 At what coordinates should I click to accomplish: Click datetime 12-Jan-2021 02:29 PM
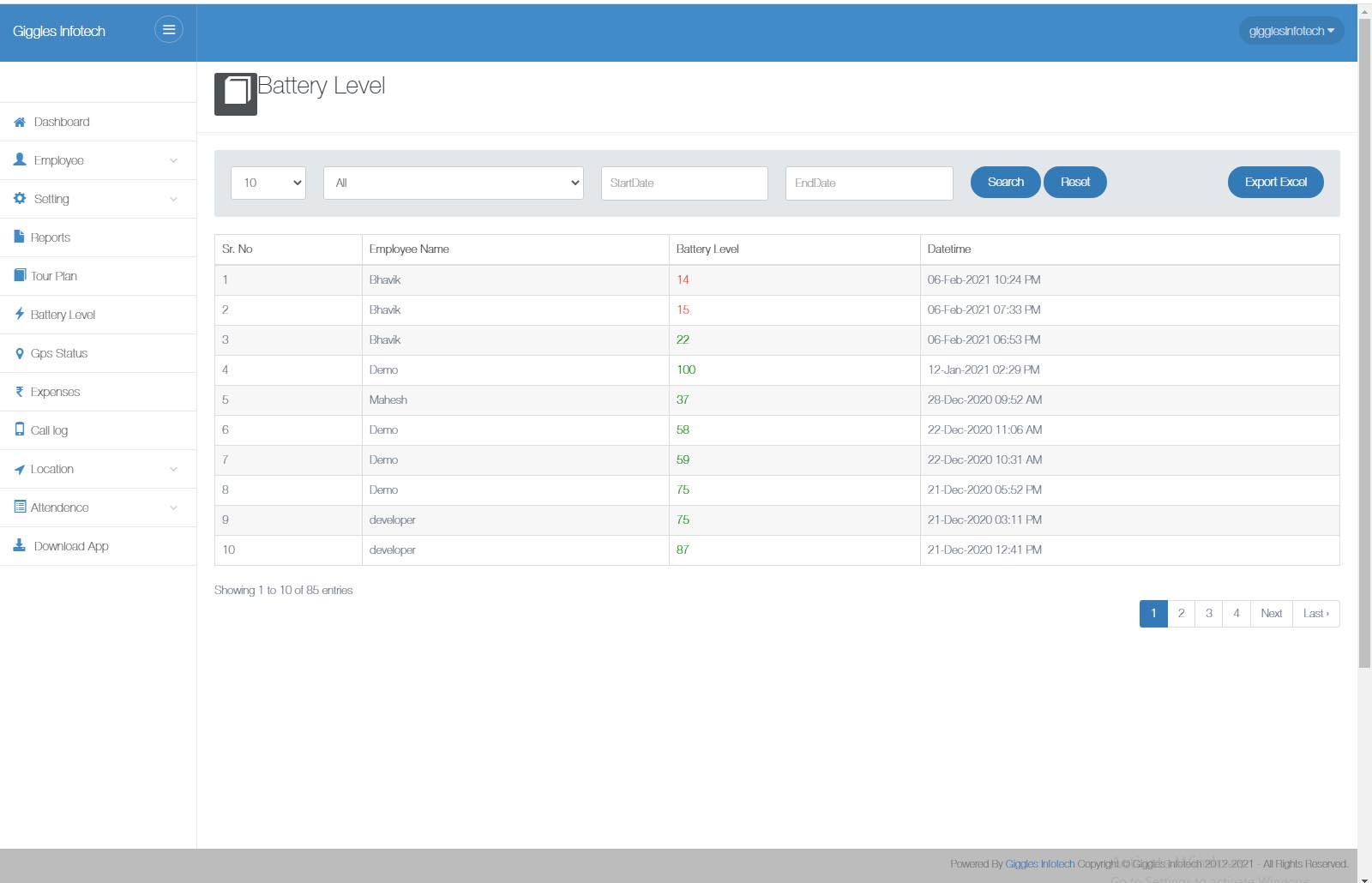(x=984, y=369)
